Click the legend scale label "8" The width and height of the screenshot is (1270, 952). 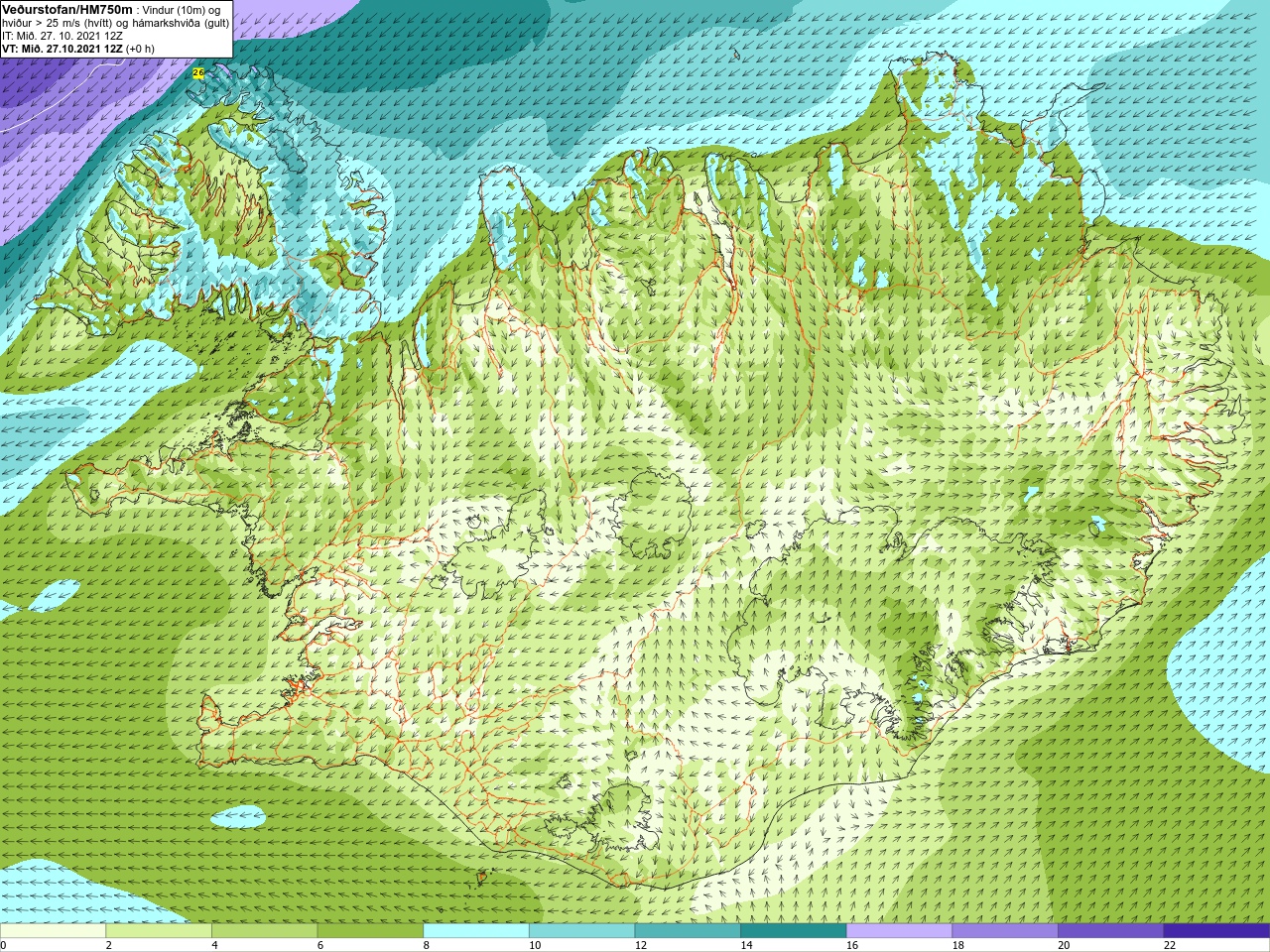(x=427, y=945)
